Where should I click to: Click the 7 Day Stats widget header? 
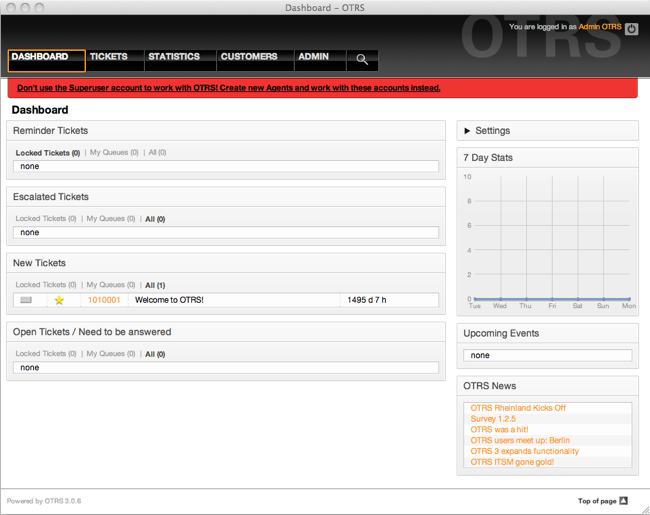(548, 158)
